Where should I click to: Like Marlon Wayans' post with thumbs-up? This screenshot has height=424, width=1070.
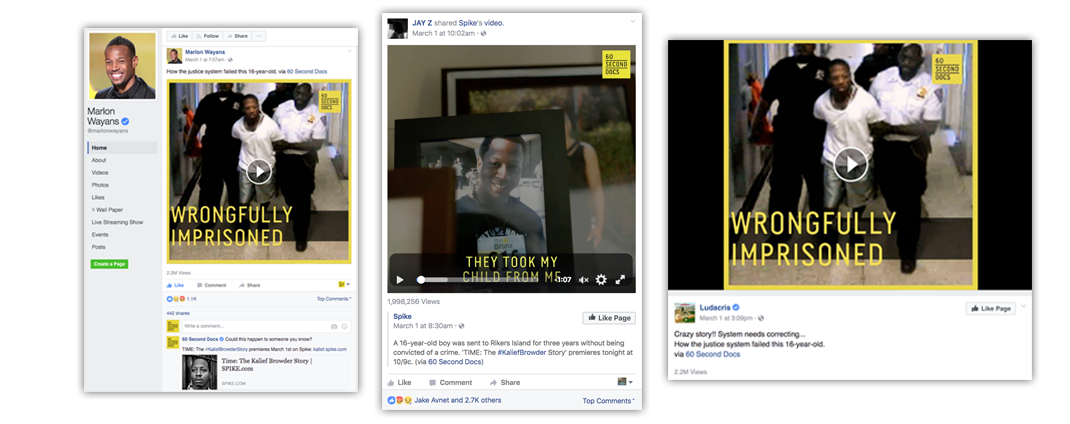click(175, 285)
